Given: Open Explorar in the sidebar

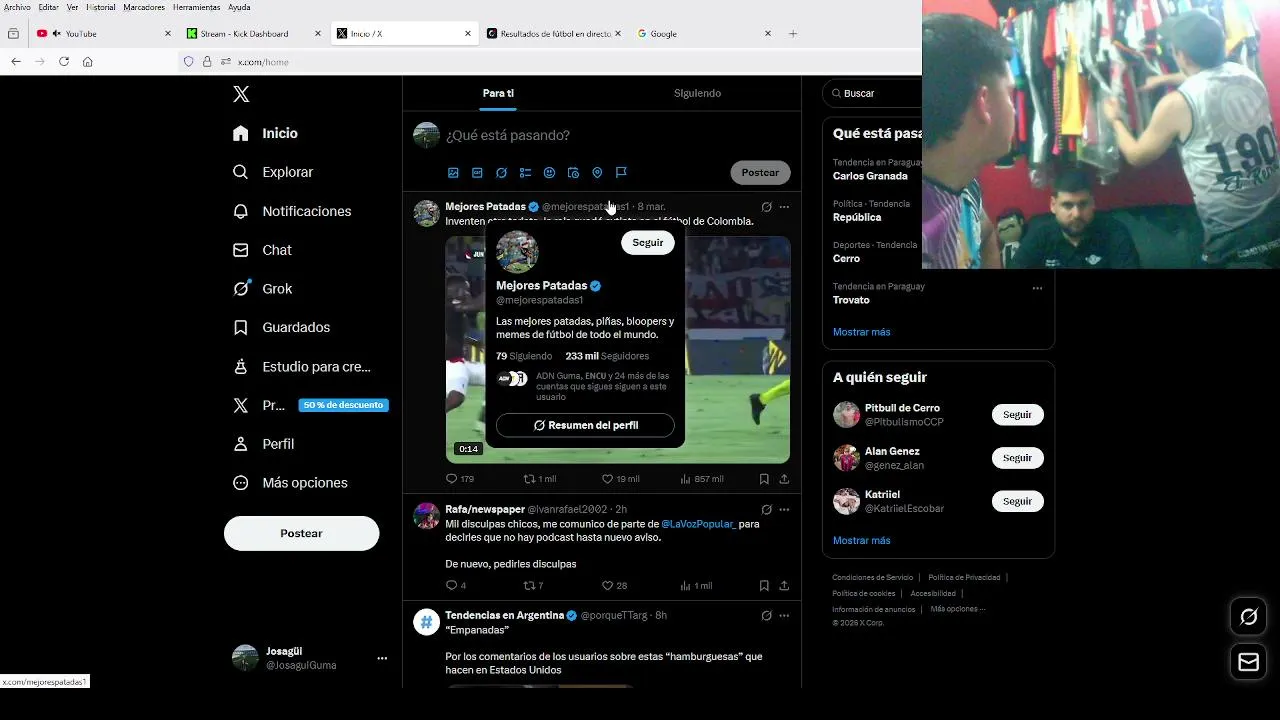Looking at the screenshot, I should point(273,172).
